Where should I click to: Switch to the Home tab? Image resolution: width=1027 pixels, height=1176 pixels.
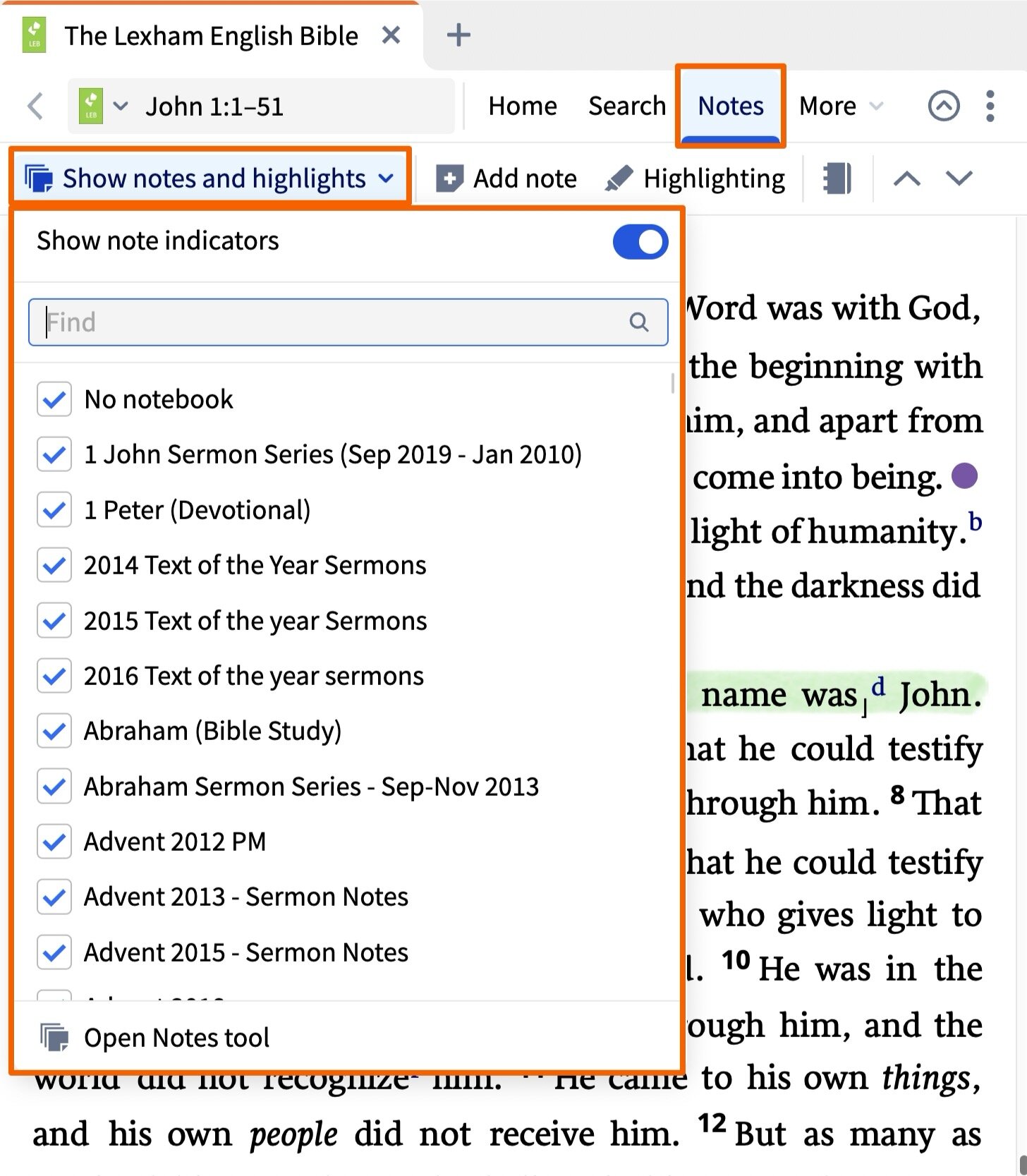point(523,107)
